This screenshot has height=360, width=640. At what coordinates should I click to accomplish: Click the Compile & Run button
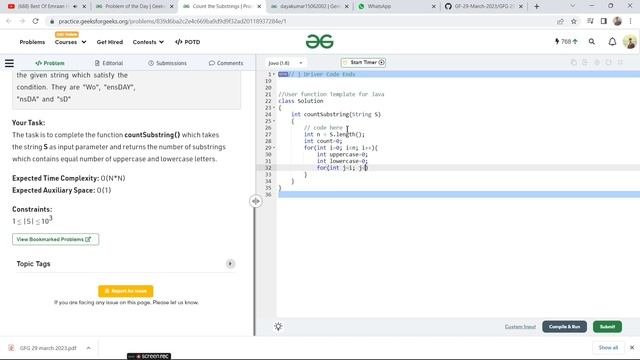[x=564, y=327]
